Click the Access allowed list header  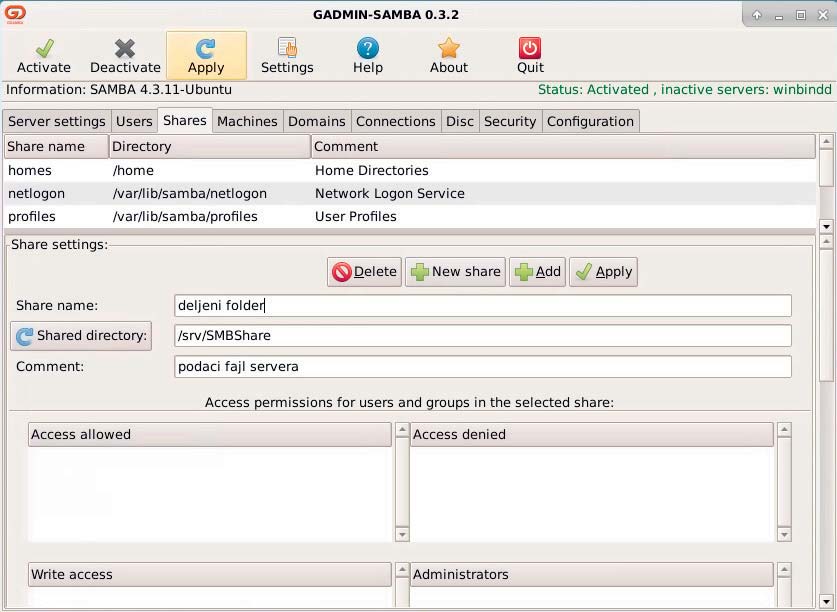[x=210, y=435]
